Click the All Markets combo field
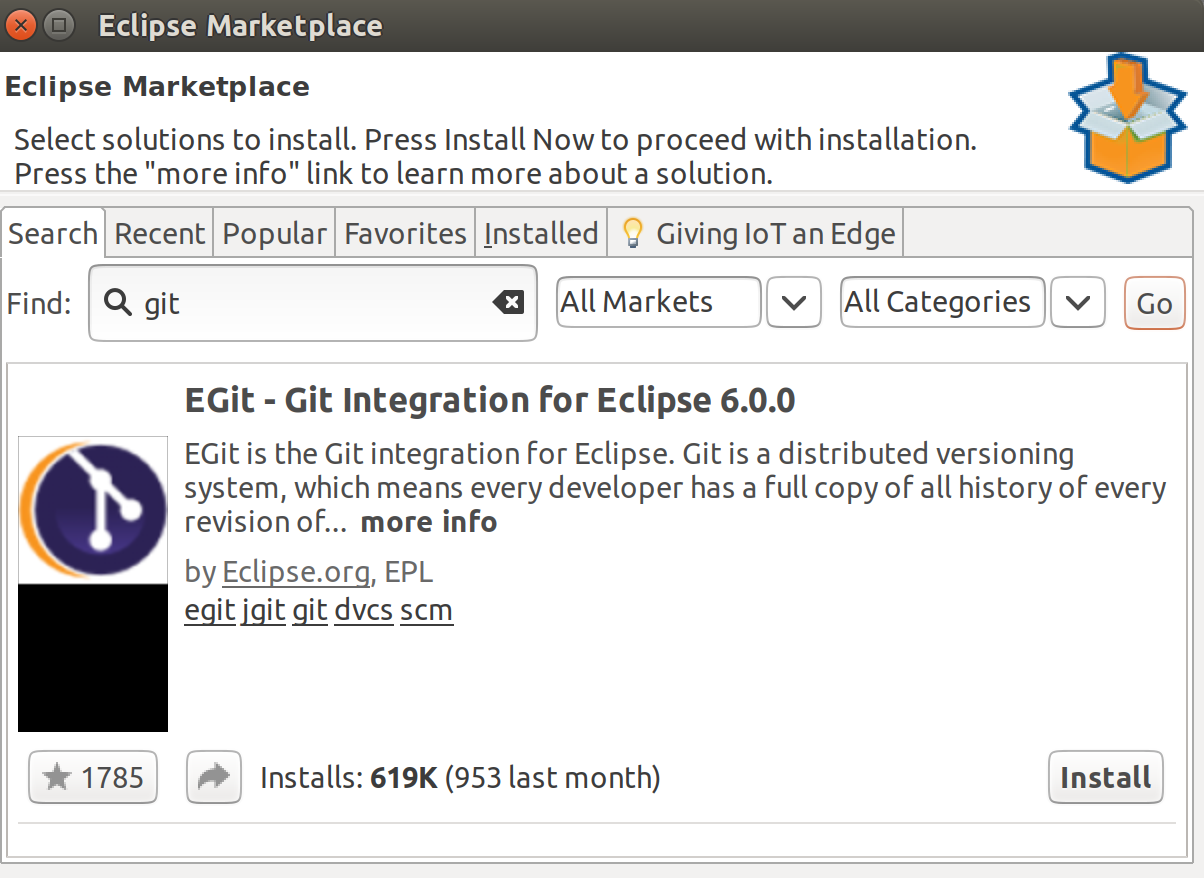The image size is (1204, 878). 658,302
